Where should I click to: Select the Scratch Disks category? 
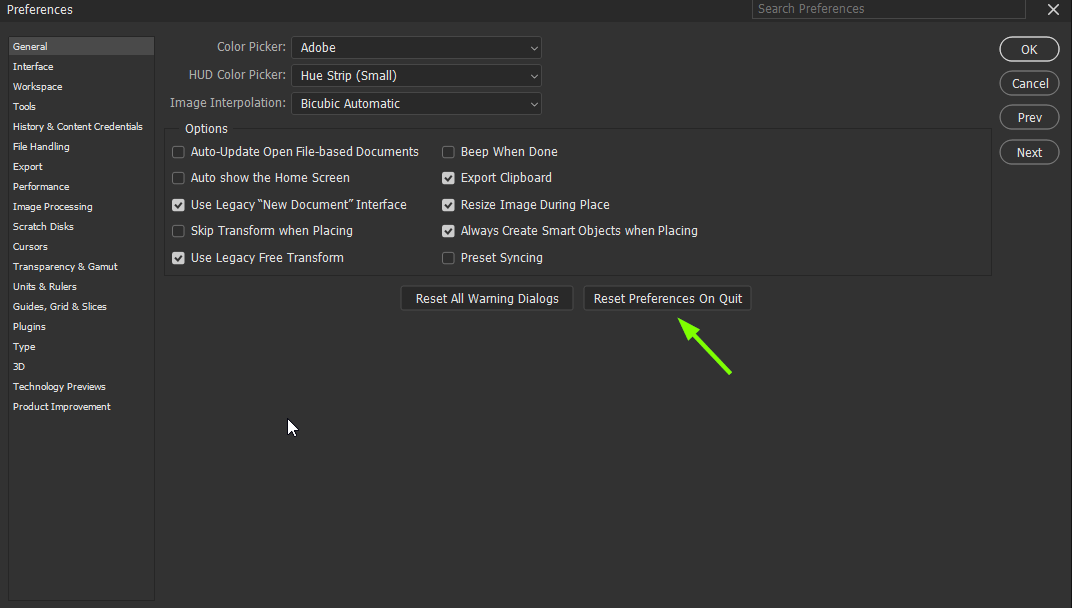pos(43,226)
